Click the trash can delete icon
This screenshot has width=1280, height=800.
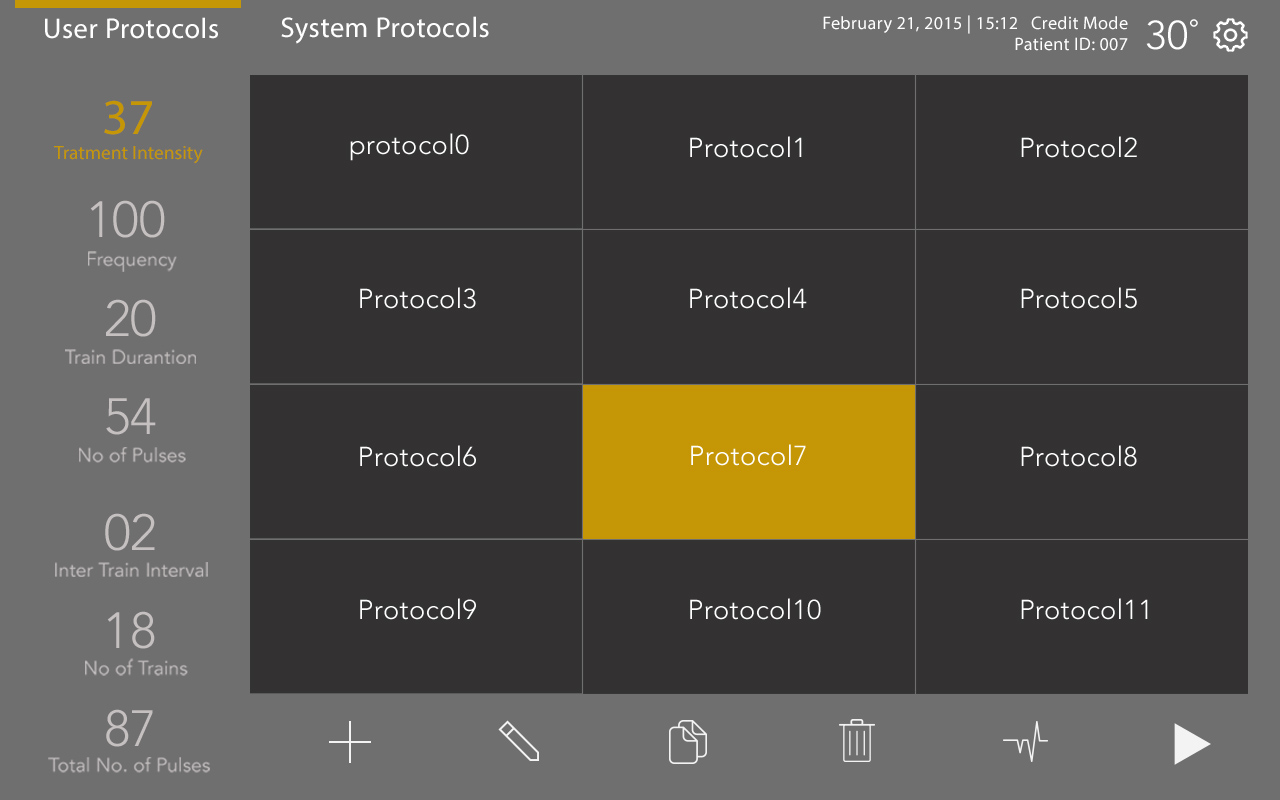pos(857,742)
